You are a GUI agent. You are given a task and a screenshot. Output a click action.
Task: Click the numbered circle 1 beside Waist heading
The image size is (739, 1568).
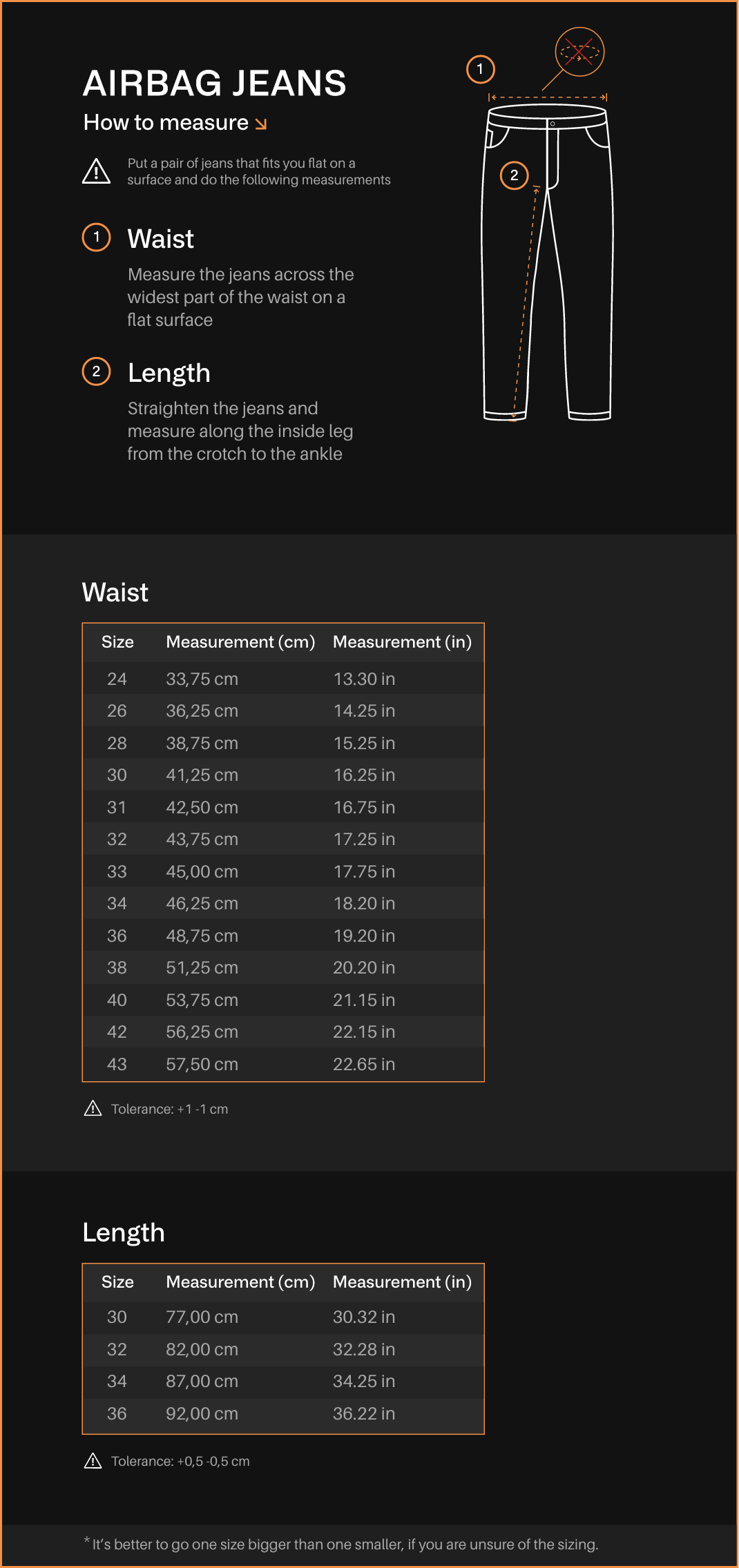click(x=97, y=238)
